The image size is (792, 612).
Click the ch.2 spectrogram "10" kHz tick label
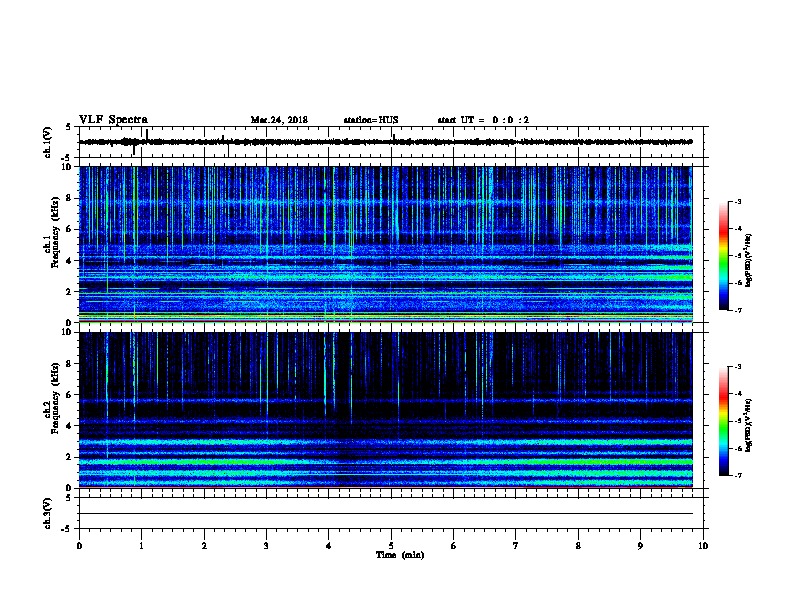click(x=69, y=332)
